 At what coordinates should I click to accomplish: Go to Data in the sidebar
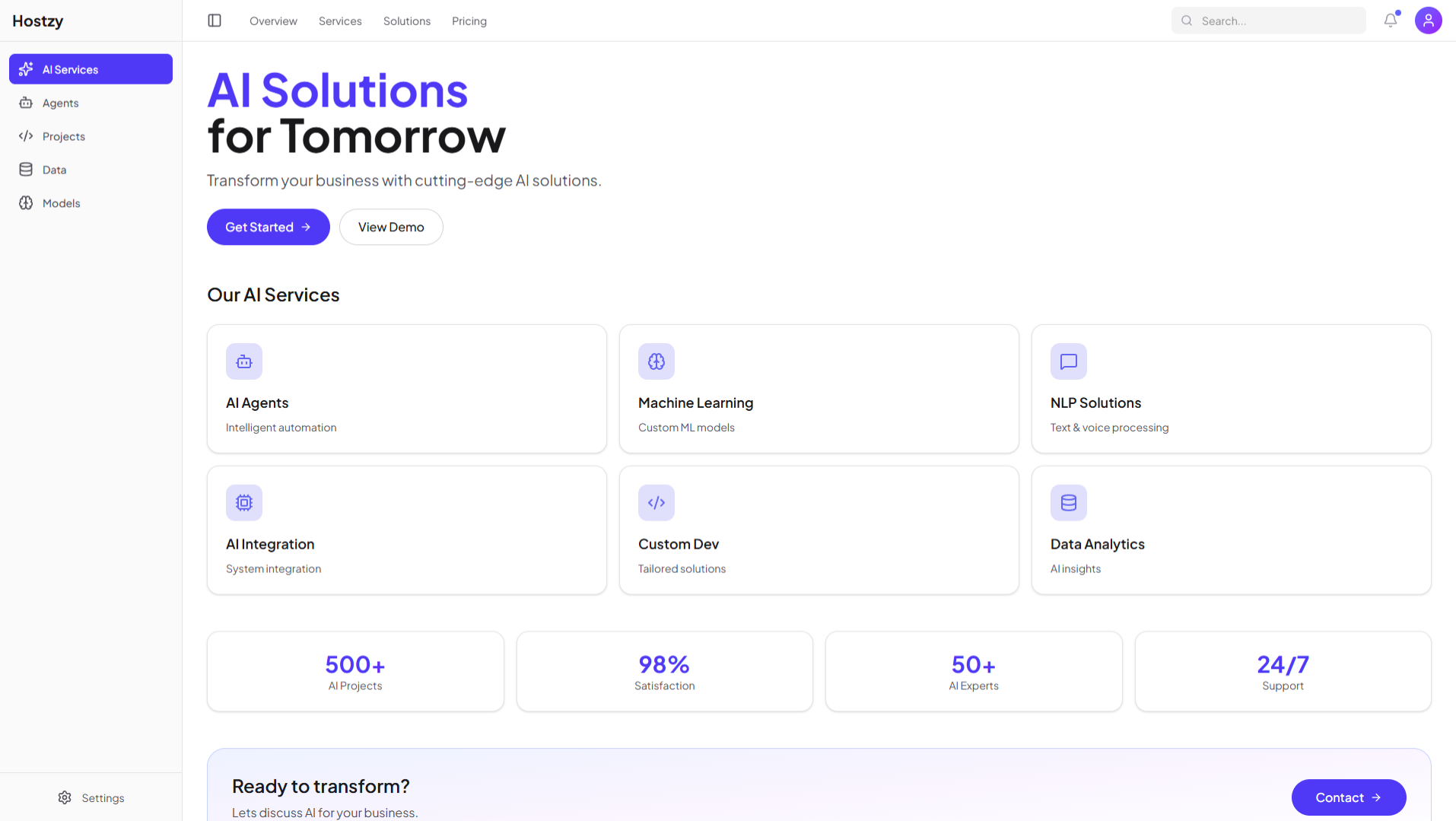click(91, 170)
